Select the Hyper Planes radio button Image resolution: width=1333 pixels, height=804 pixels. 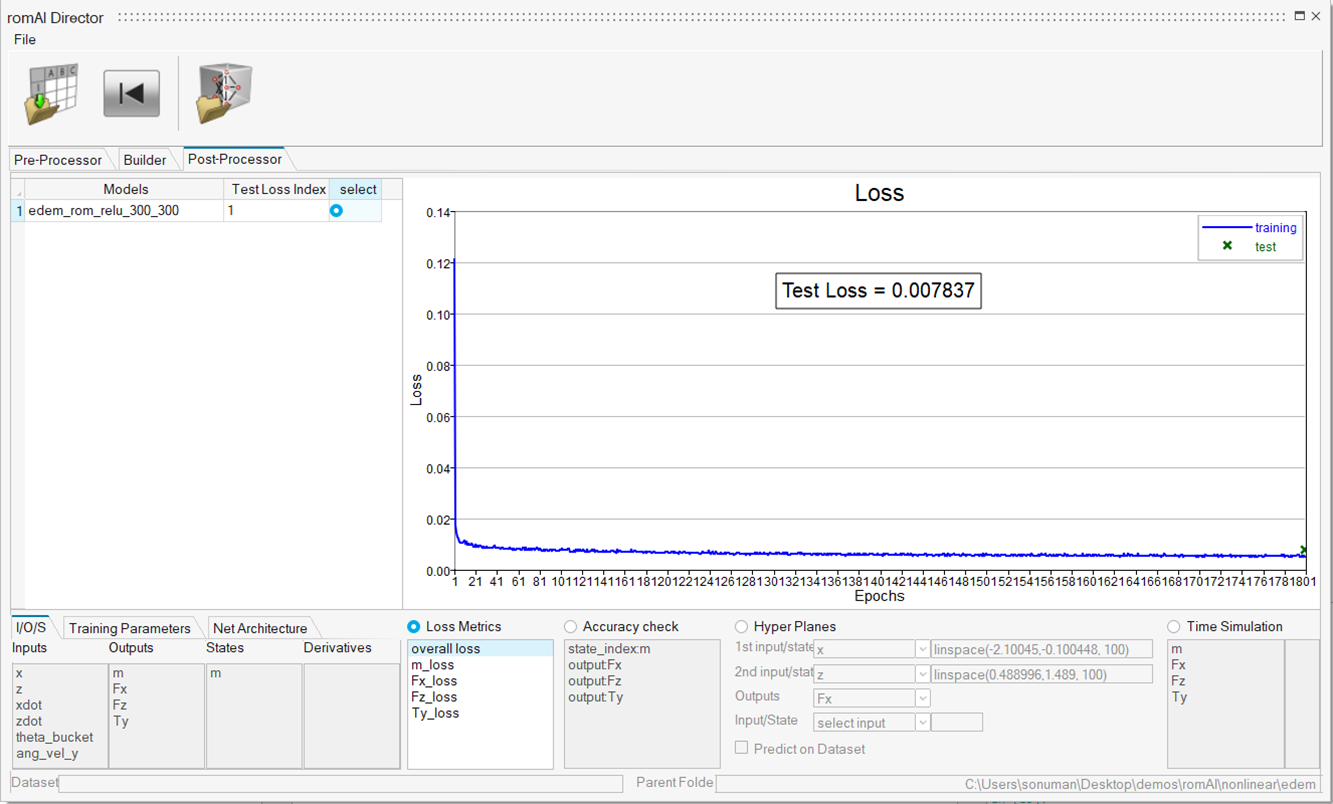[x=741, y=627]
